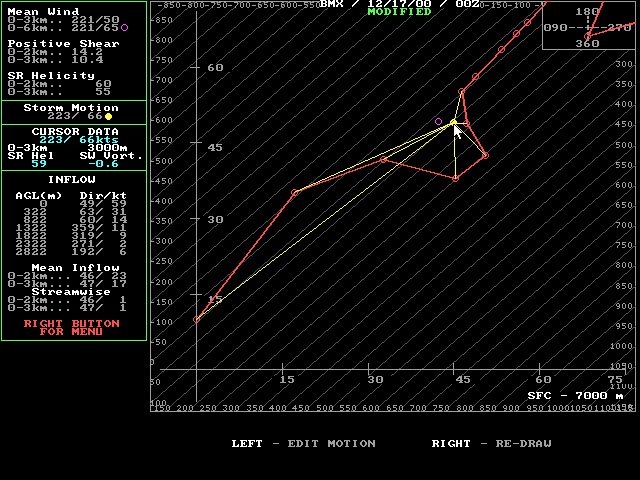Click the red hodograph point just right of the cursor
Viewport: 640px width, 480px height.
tap(467, 123)
